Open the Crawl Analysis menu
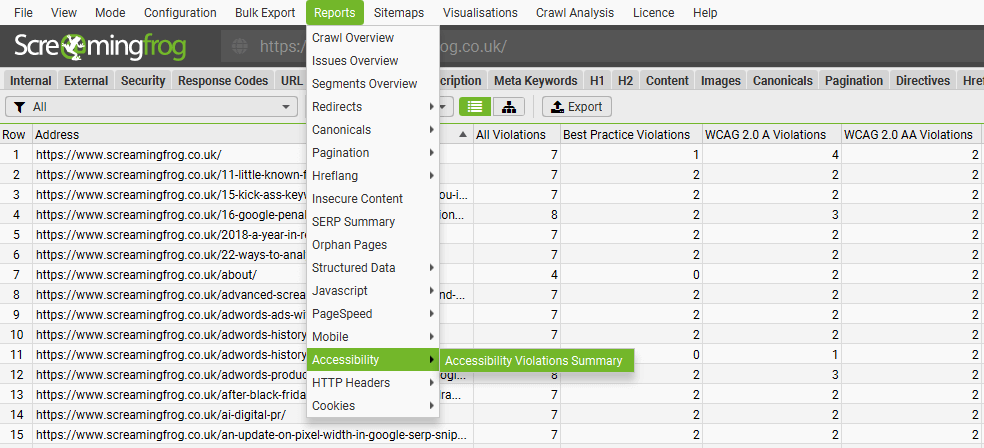Viewport: 984px width, 448px height. pyautogui.click(x=575, y=13)
